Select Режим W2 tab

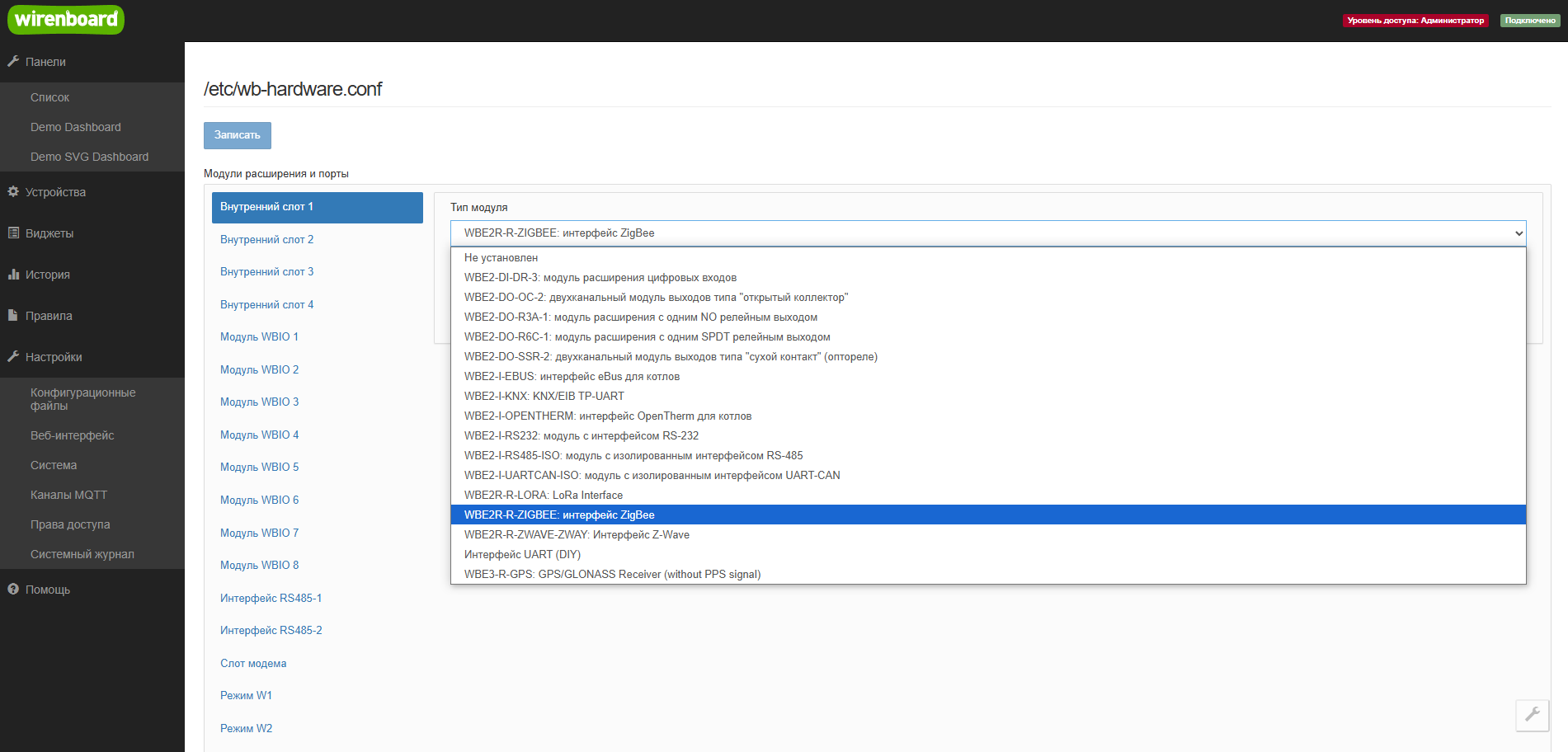coord(318,729)
